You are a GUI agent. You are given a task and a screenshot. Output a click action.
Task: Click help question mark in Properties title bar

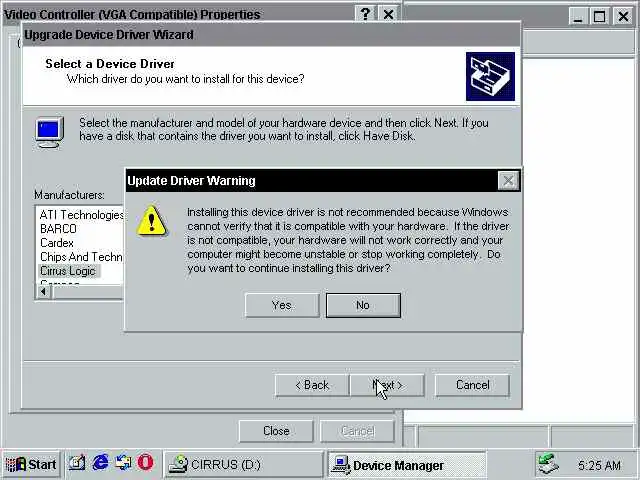coord(365,15)
